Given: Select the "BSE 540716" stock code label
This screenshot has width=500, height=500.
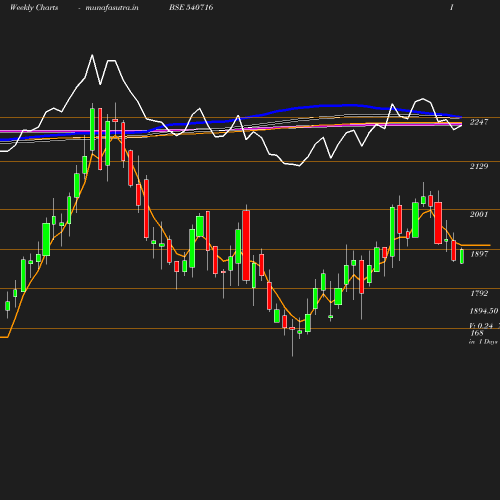Looking at the screenshot, I should pyautogui.click(x=191, y=7).
